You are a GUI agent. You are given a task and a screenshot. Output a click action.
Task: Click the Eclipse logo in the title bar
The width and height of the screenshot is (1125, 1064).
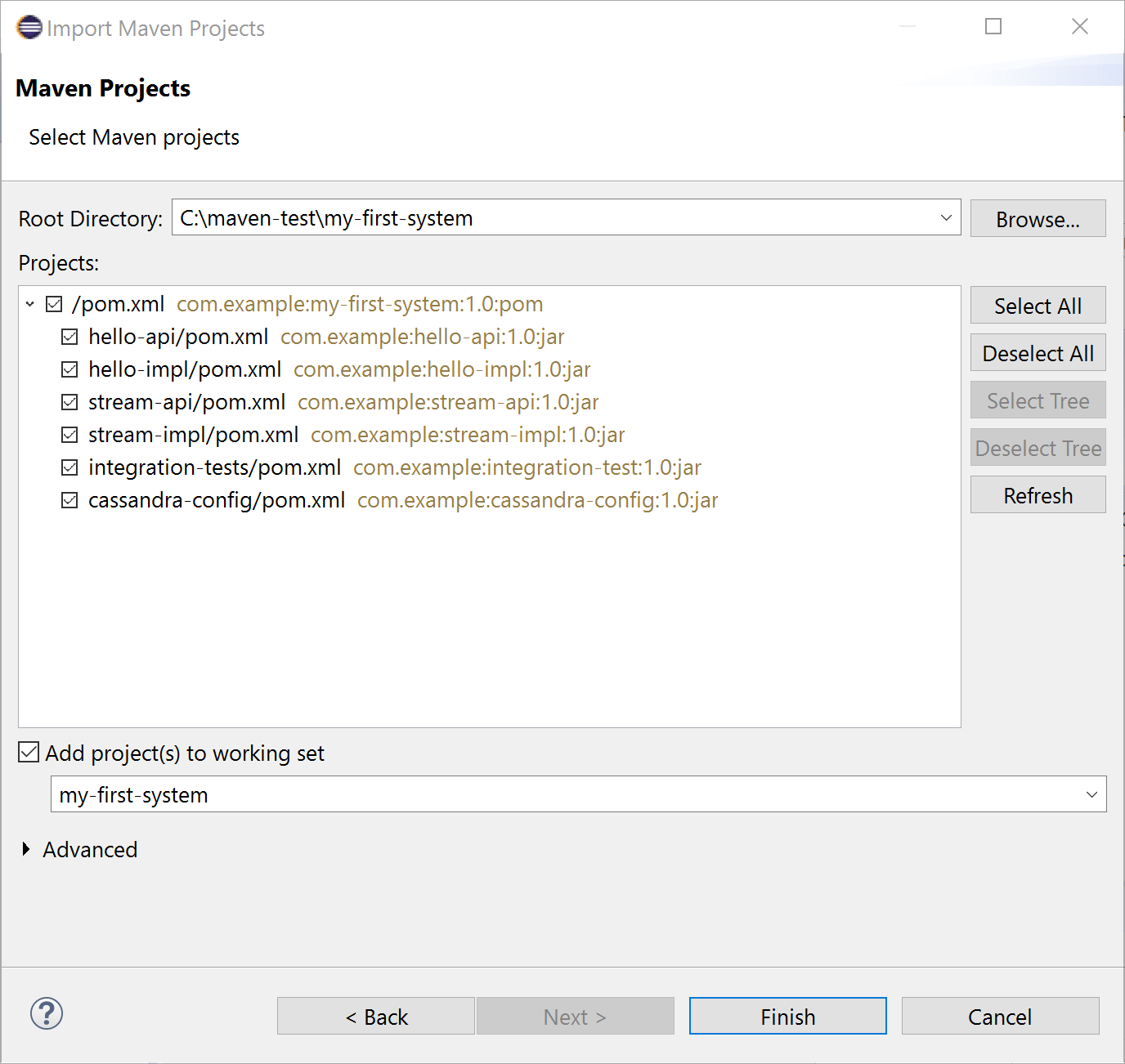[x=29, y=27]
